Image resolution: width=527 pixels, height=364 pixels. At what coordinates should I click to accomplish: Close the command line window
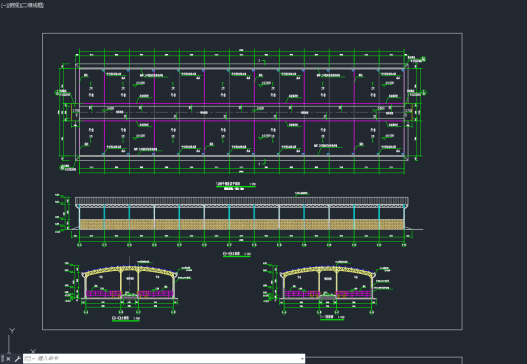click(x=8, y=359)
